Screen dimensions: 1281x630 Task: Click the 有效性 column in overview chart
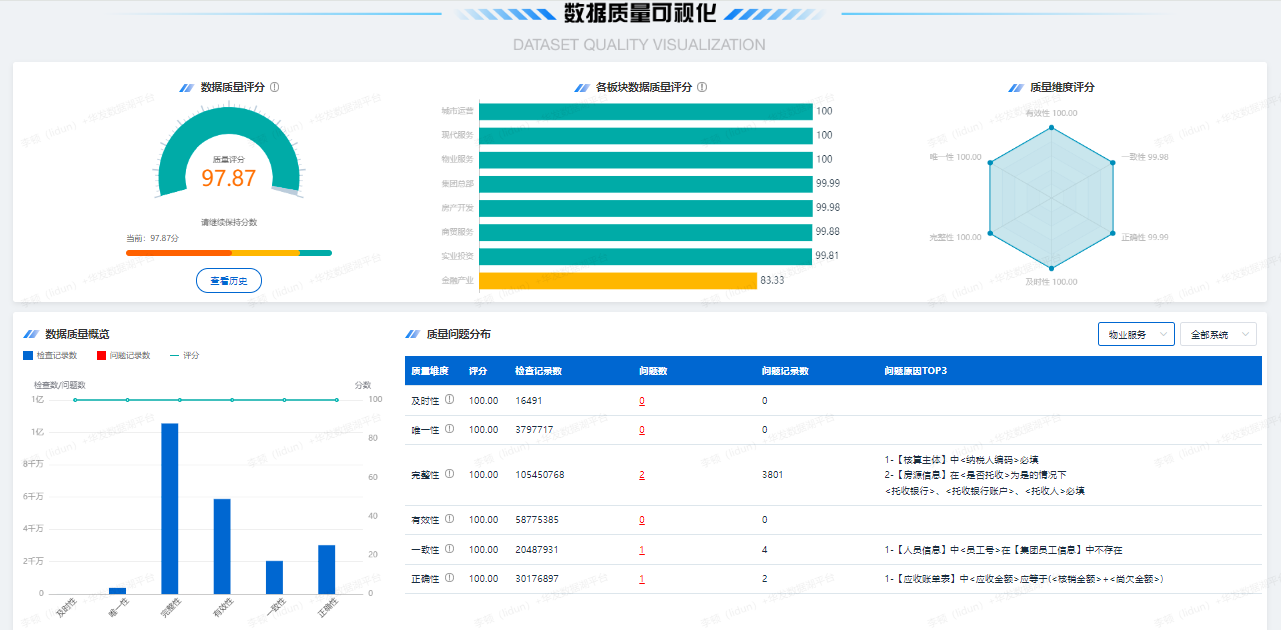point(222,546)
